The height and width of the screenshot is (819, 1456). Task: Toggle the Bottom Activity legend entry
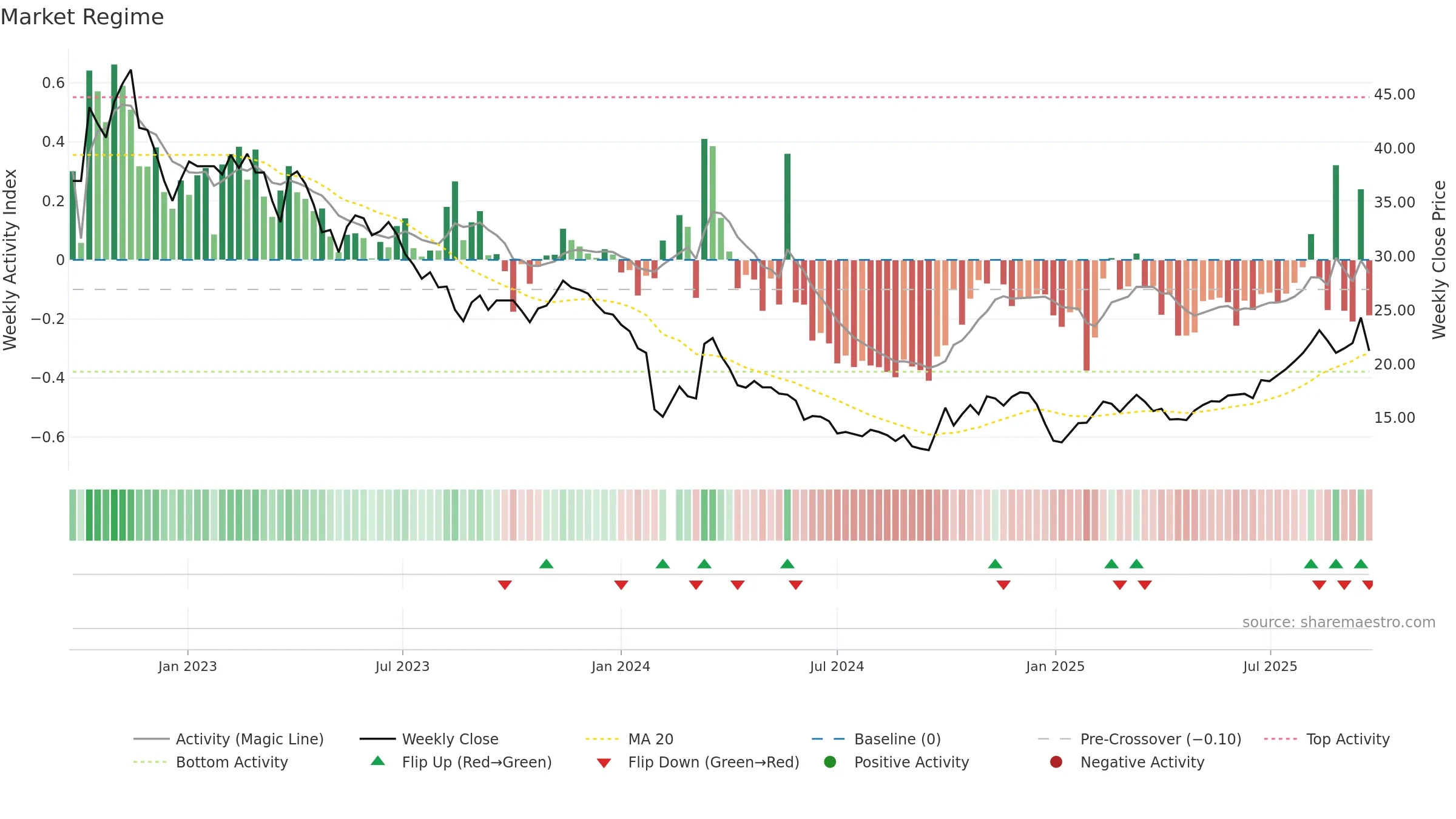pyautogui.click(x=211, y=762)
